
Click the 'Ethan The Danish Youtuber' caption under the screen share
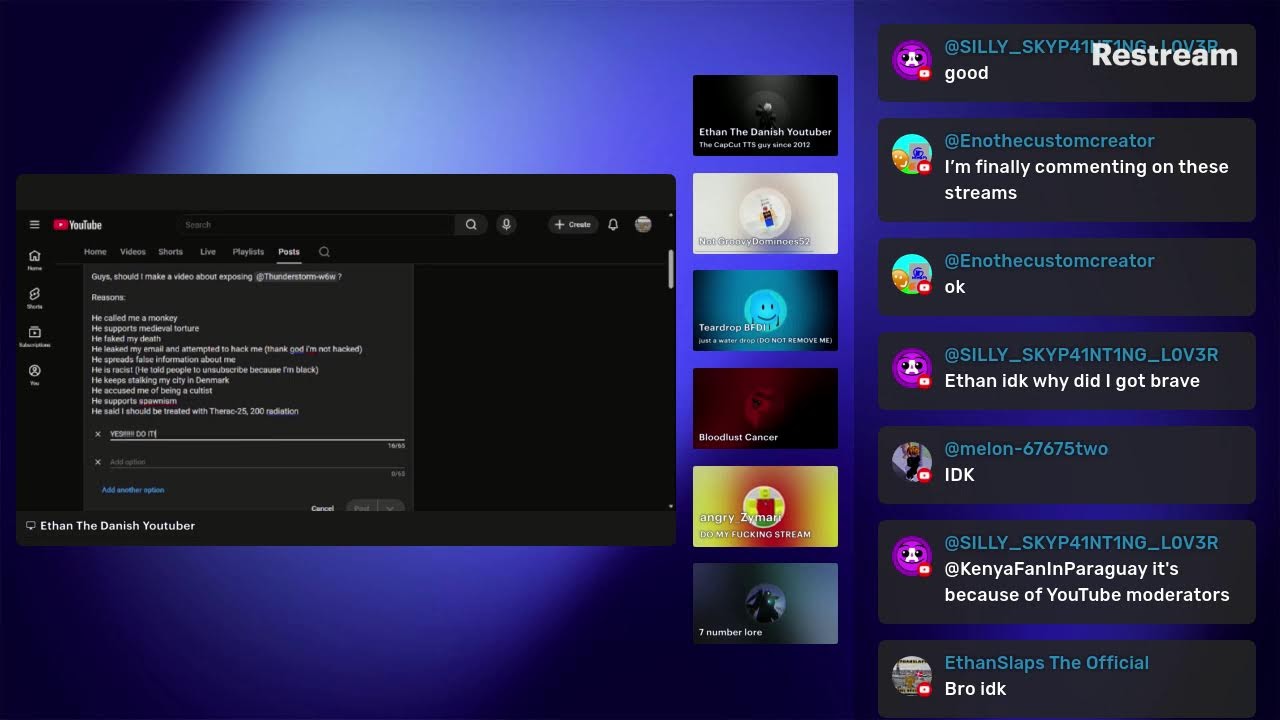tap(117, 526)
